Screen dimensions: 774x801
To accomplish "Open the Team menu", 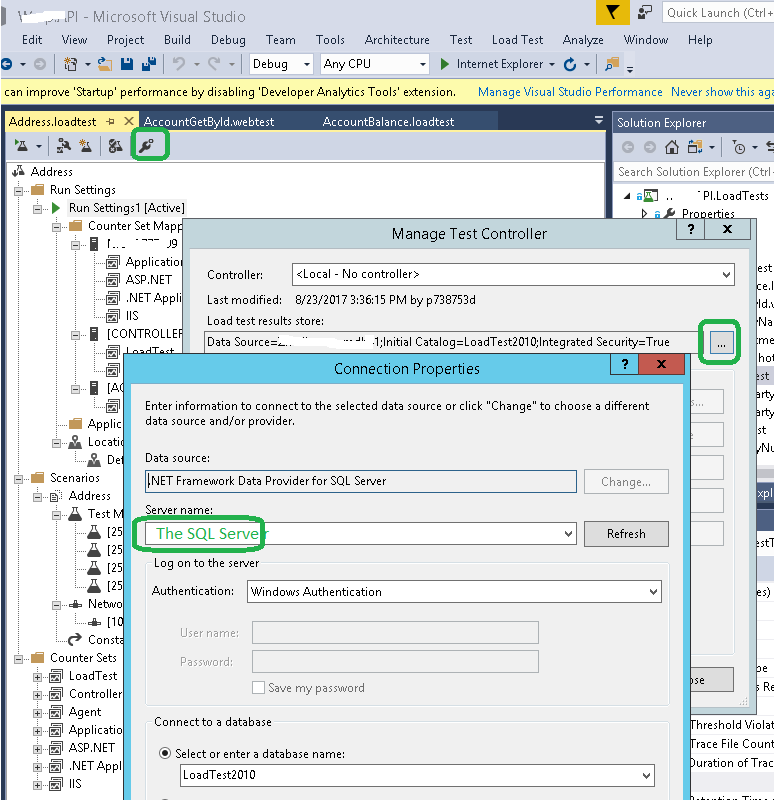I will 280,40.
